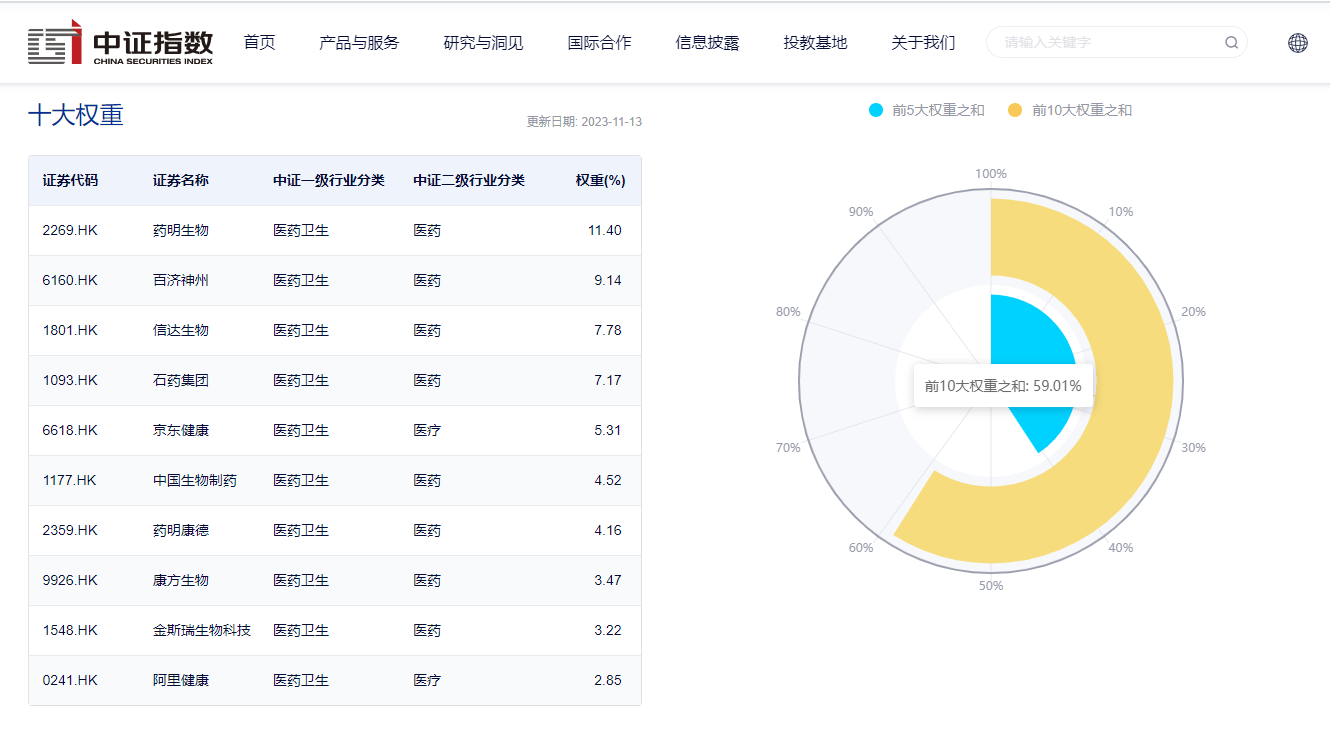Image resolution: width=1330 pixels, height=730 pixels.
Task: Toggle the 前10大权重之和 legend item
Action: 1069,110
